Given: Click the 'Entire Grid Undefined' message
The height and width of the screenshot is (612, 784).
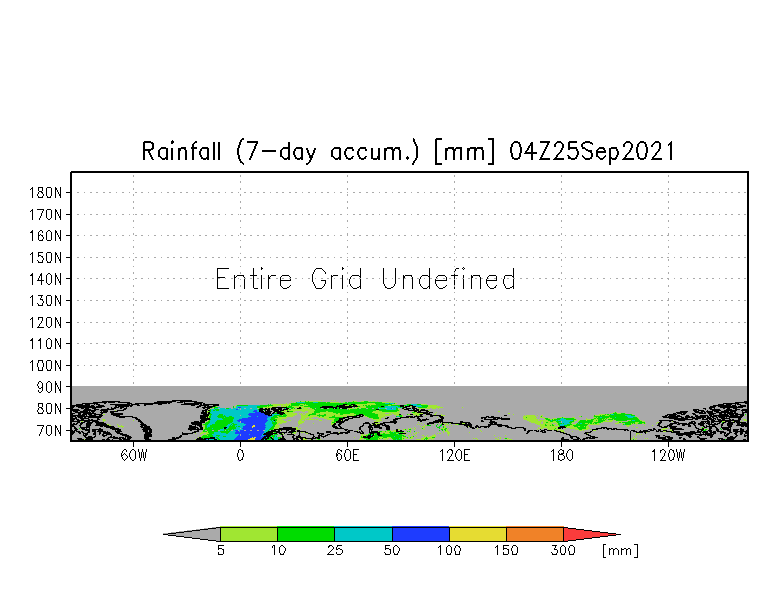Looking at the screenshot, I should [365, 279].
